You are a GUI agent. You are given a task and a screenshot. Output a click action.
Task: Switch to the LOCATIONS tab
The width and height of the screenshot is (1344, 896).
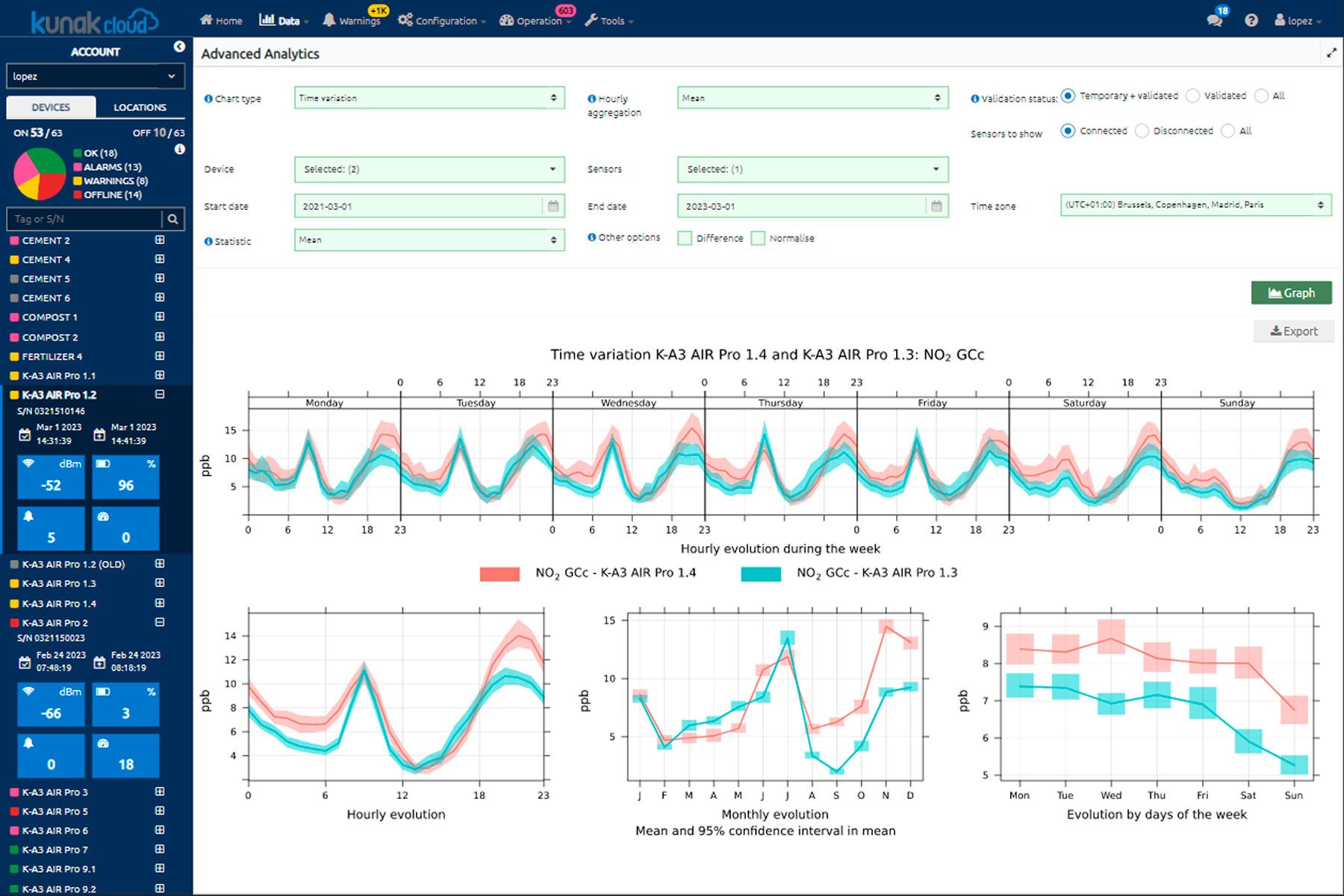point(140,108)
